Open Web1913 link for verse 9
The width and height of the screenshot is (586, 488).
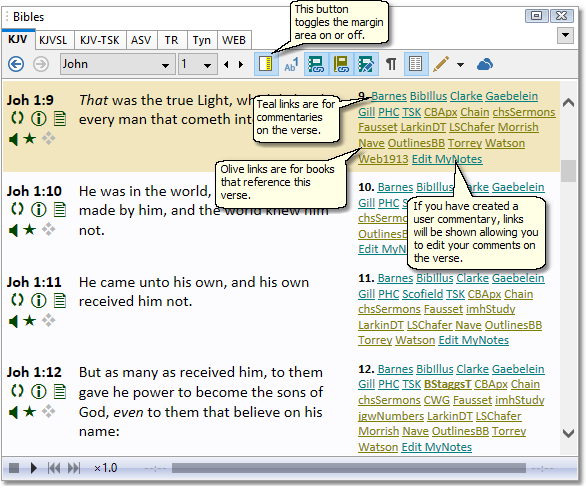pyautogui.click(x=383, y=159)
